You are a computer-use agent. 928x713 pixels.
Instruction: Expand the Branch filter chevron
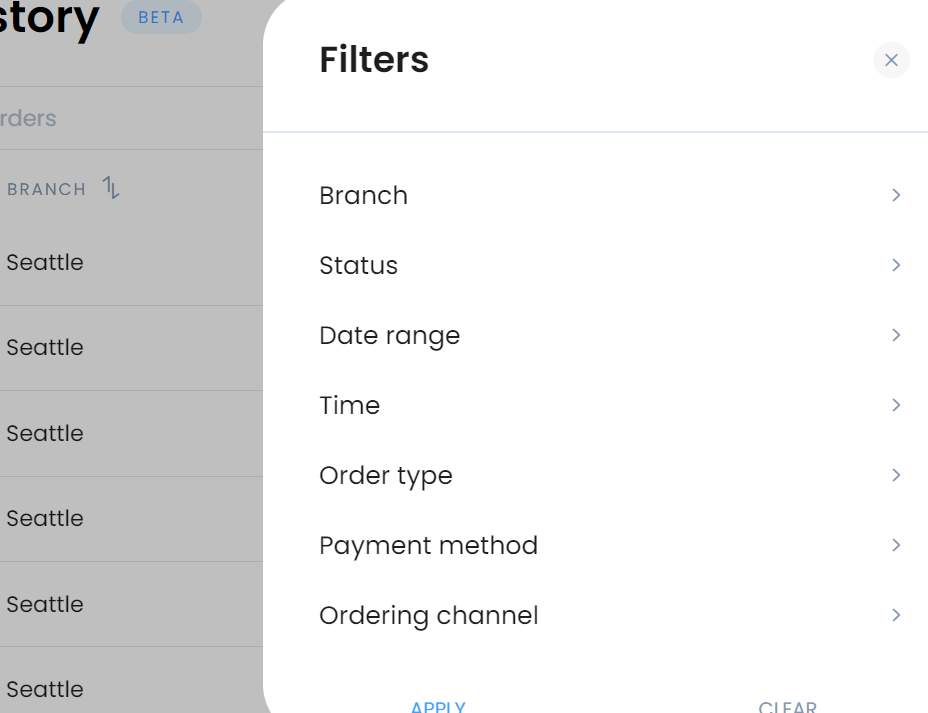coord(896,195)
